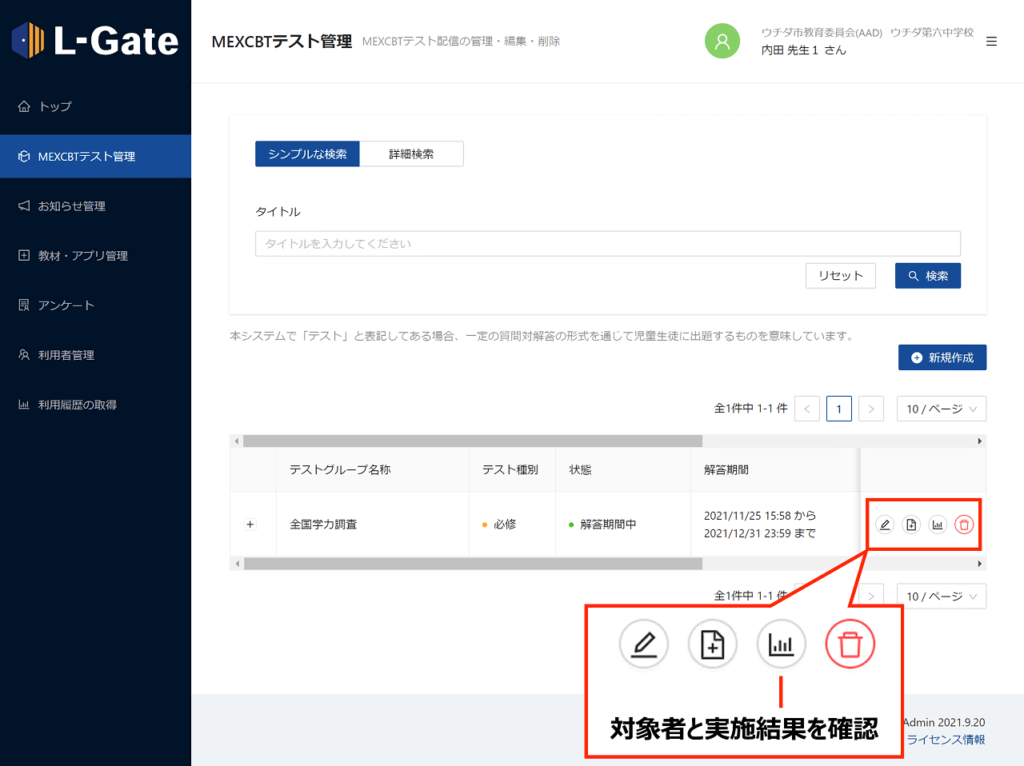The width and height of the screenshot is (1024, 766).
Task: Click the 全国学力調査 cell text
Action: [x=323, y=524]
